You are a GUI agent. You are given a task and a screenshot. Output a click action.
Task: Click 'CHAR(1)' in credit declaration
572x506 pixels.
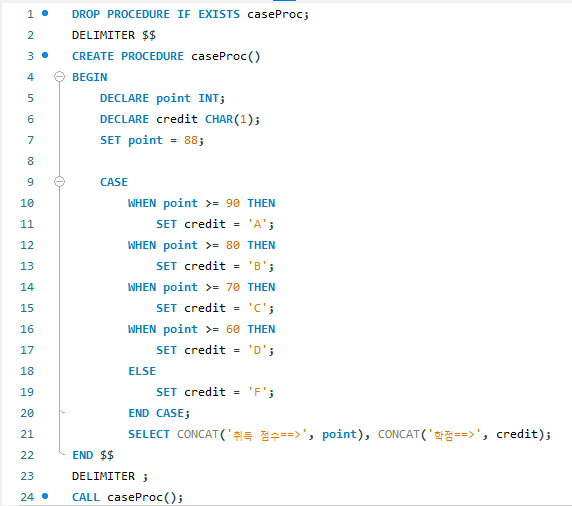[229, 119]
